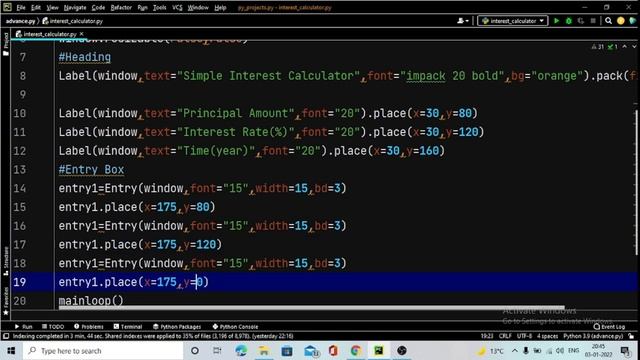
Task: Open the TODO tool window
Action: tap(53, 327)
